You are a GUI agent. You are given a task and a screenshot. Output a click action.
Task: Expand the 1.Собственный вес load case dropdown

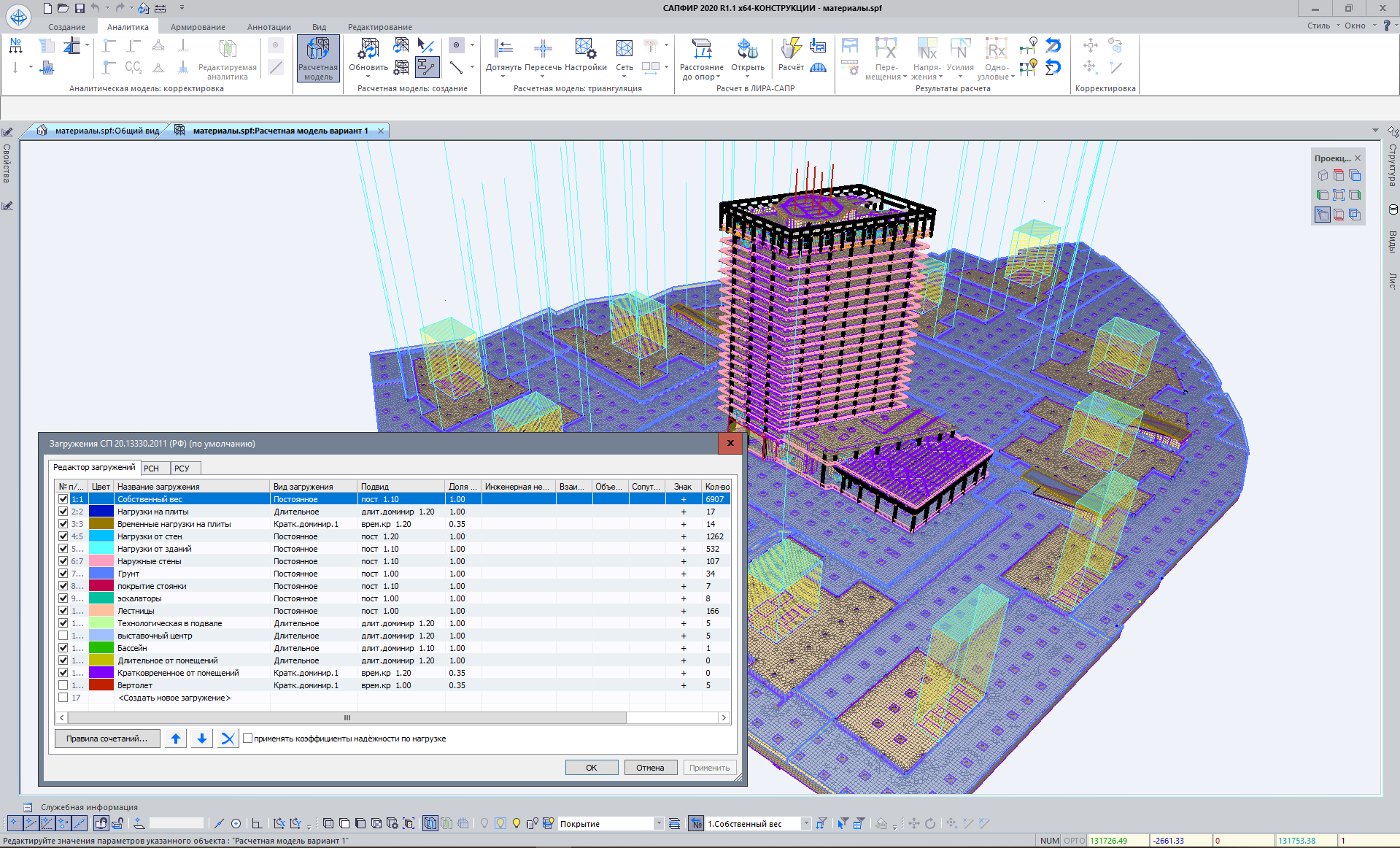point(806,824)
